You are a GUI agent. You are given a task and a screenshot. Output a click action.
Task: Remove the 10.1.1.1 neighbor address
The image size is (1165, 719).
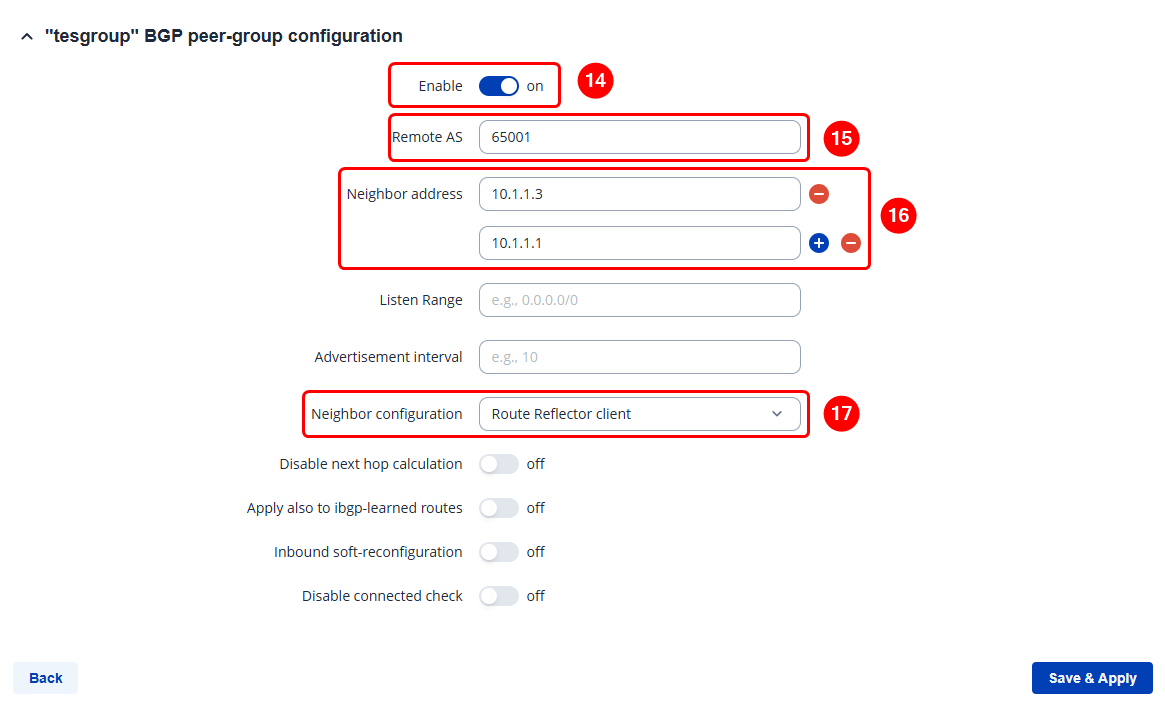click(x=851, y=243)
